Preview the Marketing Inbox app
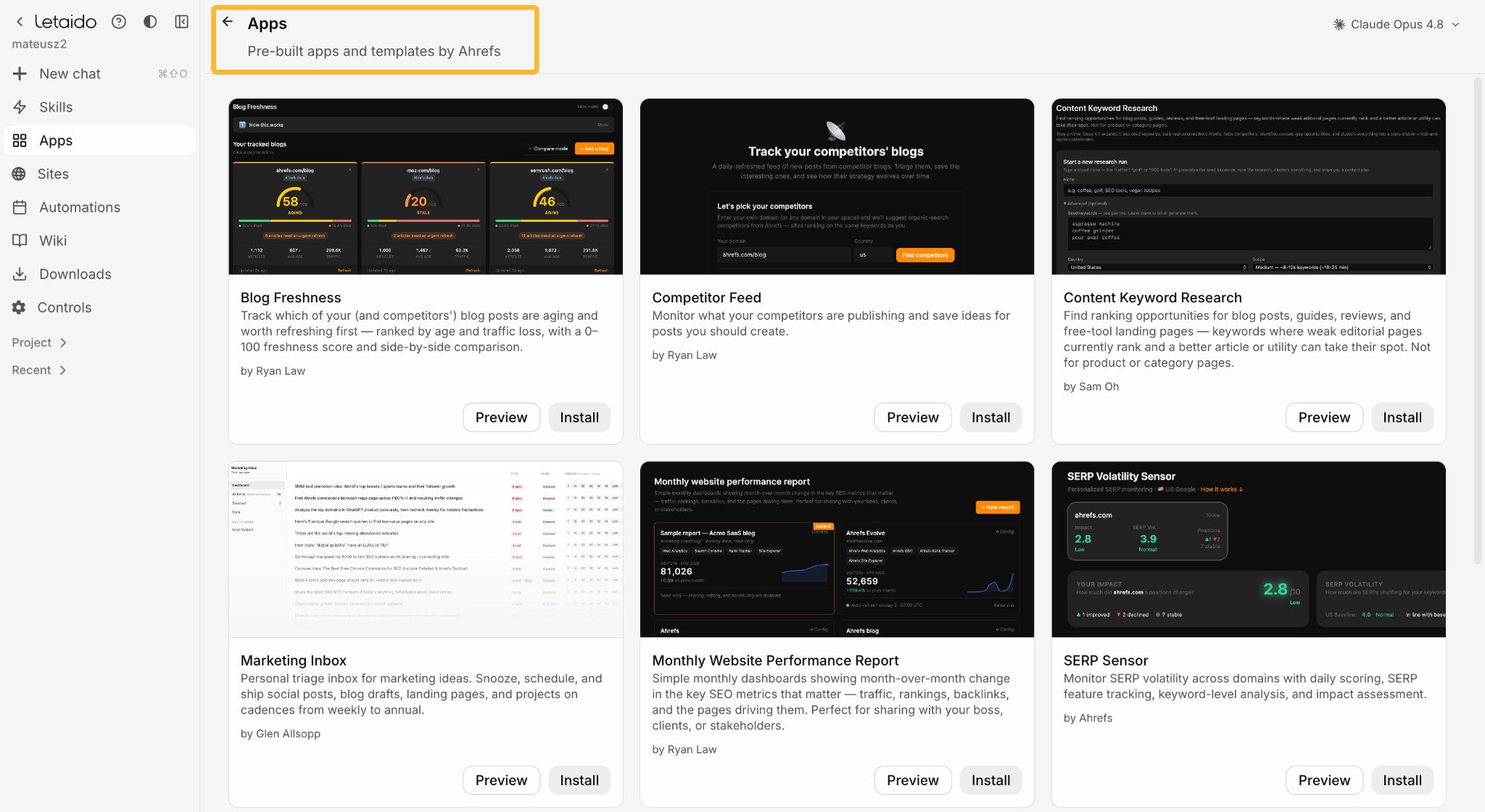 point(501,780)
